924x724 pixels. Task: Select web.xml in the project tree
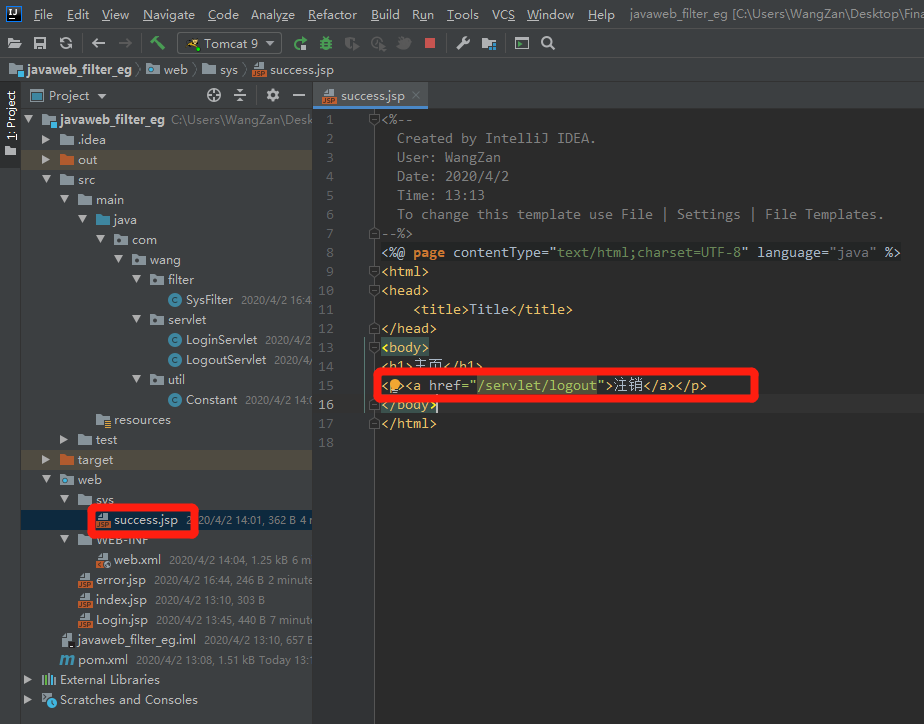point(137,560)
